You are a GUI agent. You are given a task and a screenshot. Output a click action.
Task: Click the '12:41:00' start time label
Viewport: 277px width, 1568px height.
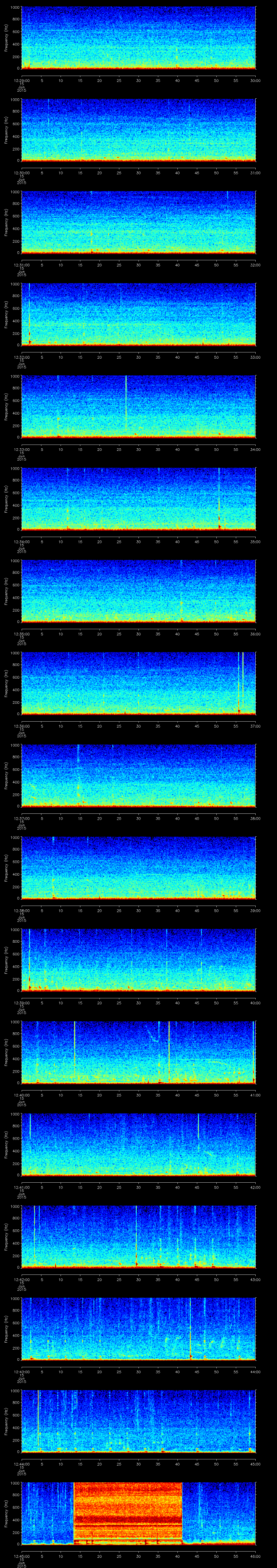coord(21,1187)
